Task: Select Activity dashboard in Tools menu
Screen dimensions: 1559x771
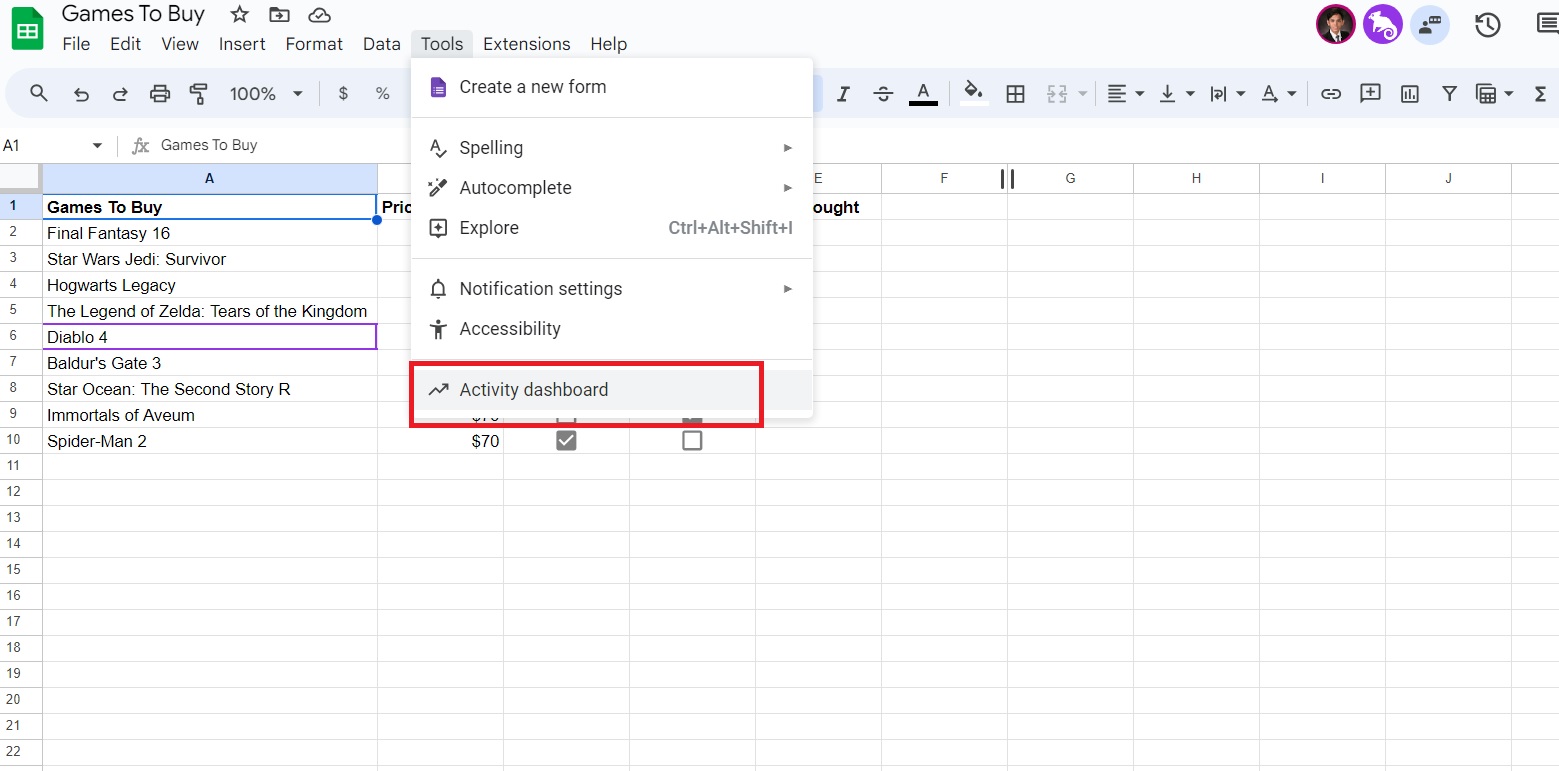Action: [x=612, y=390]
